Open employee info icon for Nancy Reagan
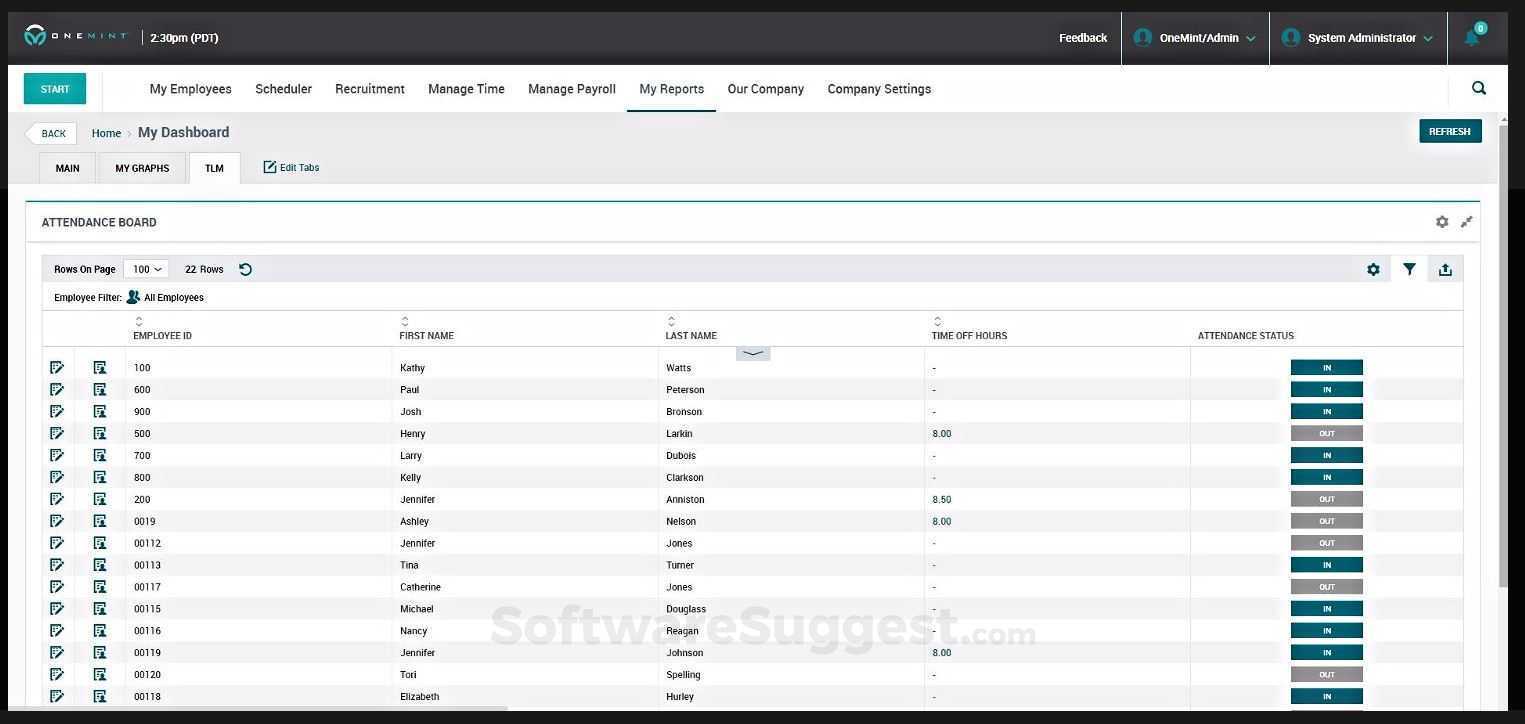The width and height of the screenshot is (1525, 724). click(x=100, y=631)
